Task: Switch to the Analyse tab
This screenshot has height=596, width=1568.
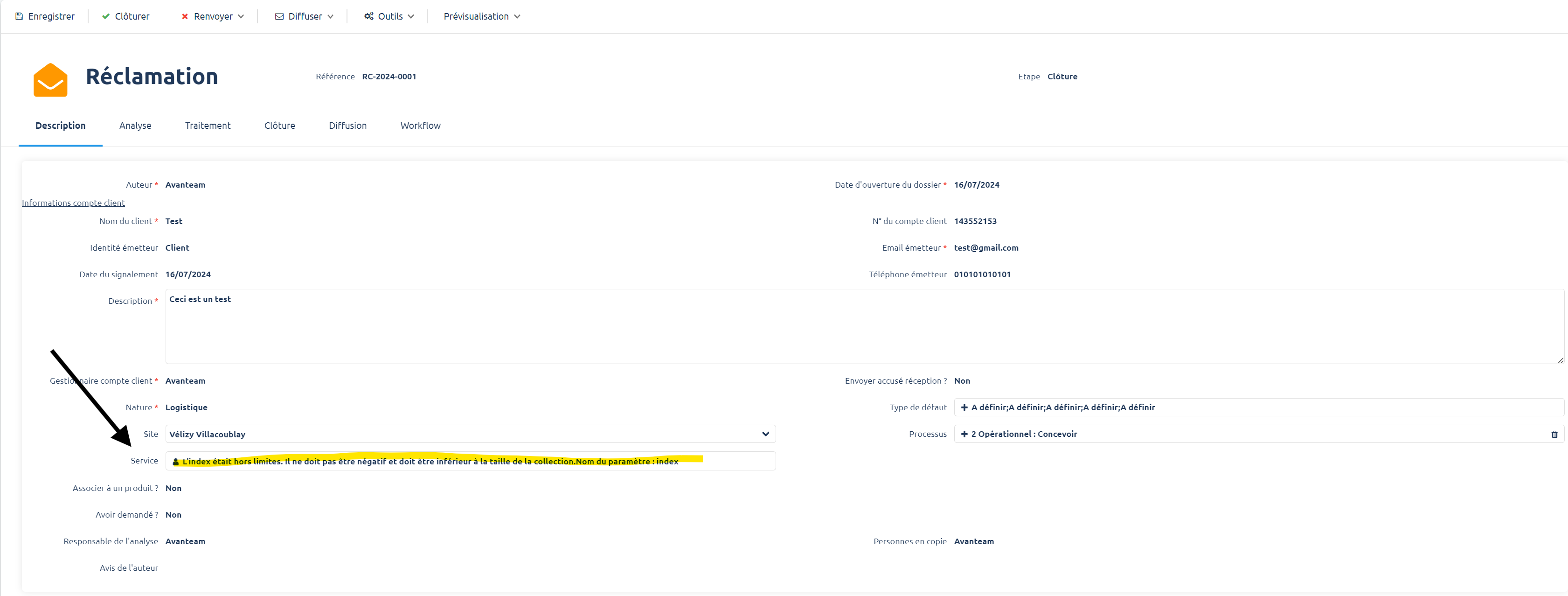Action: coord(135,126)
